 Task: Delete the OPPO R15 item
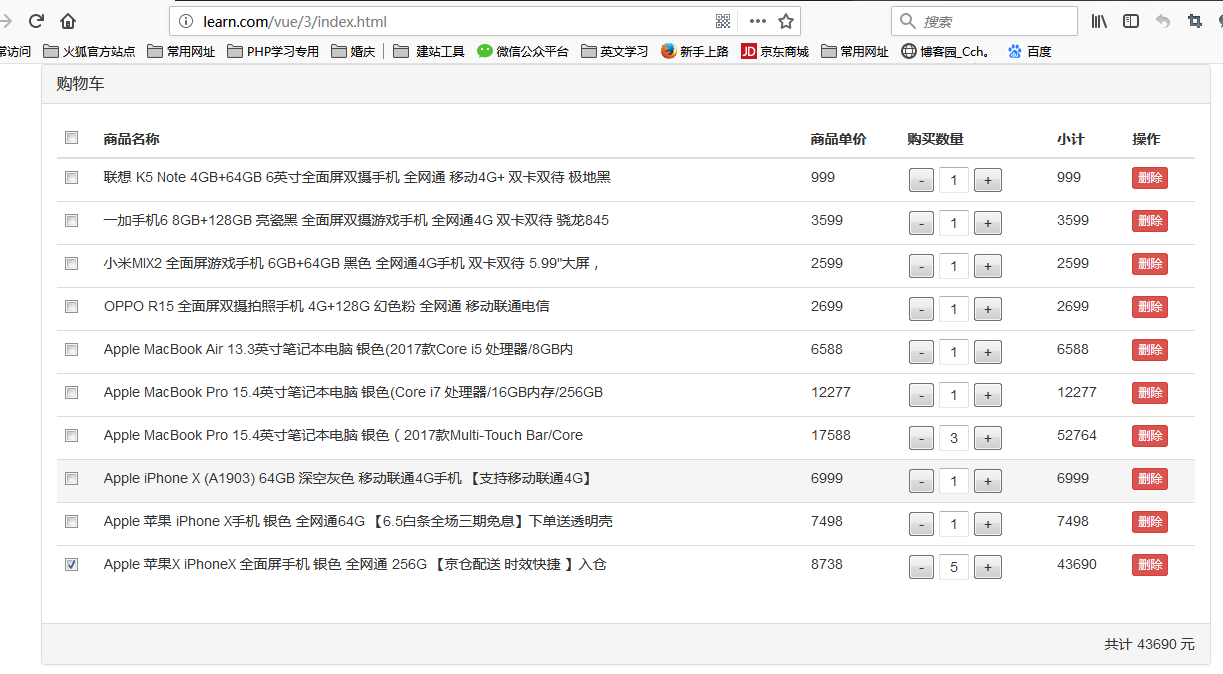point(1150,307)
